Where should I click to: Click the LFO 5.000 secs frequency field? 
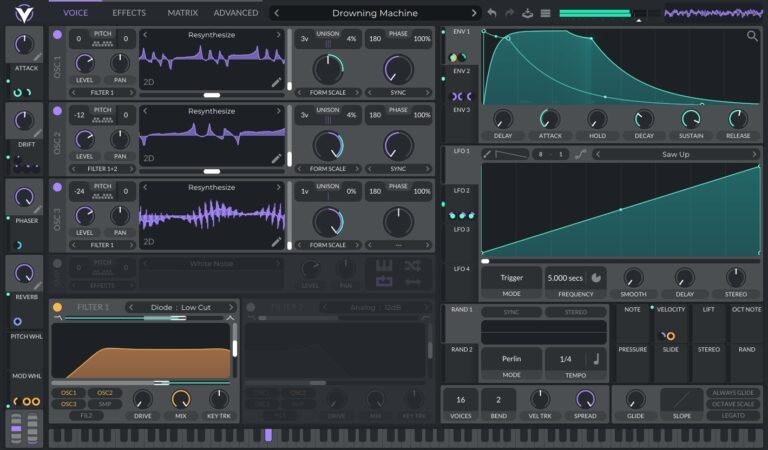pos(565,278)
